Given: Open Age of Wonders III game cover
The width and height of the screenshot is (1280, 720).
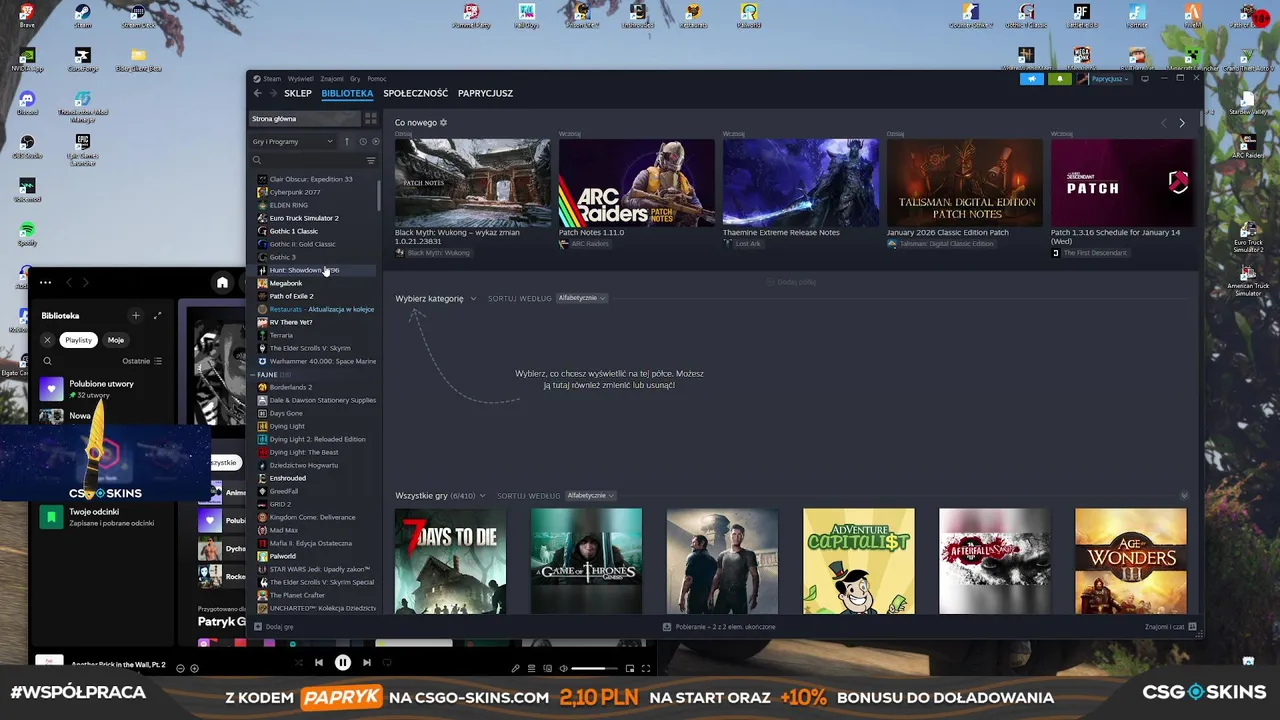Looking at the screenshot, I should pyautogui.click(x=1130, y=561).
